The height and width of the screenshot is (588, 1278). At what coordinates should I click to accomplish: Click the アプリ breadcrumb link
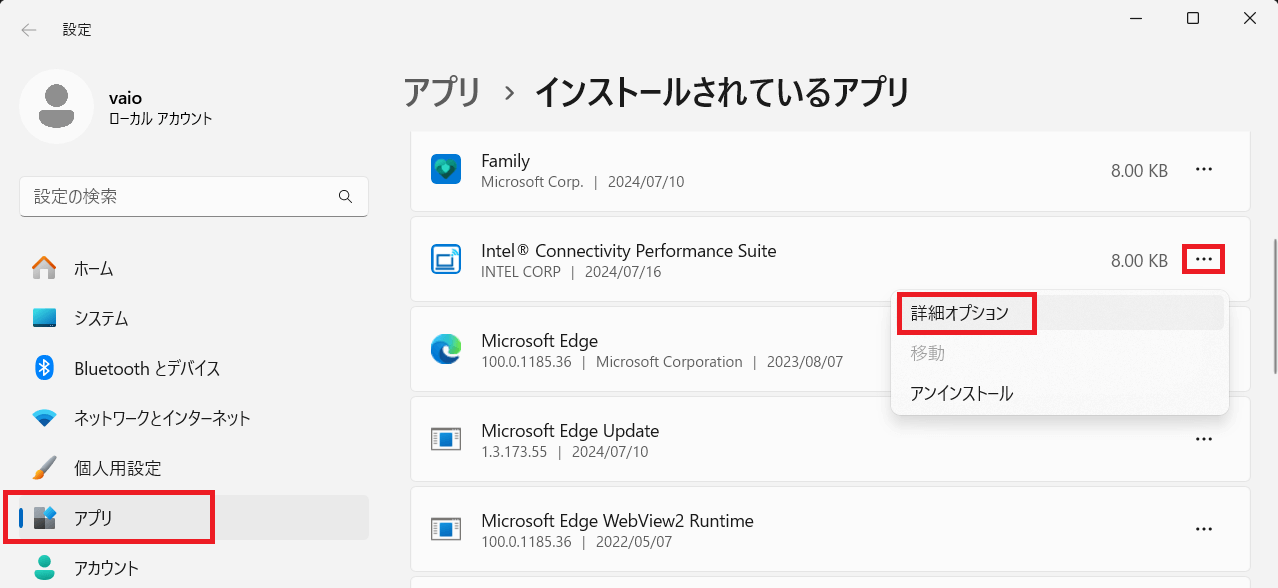pyautogui.click(x=442, y=92)
